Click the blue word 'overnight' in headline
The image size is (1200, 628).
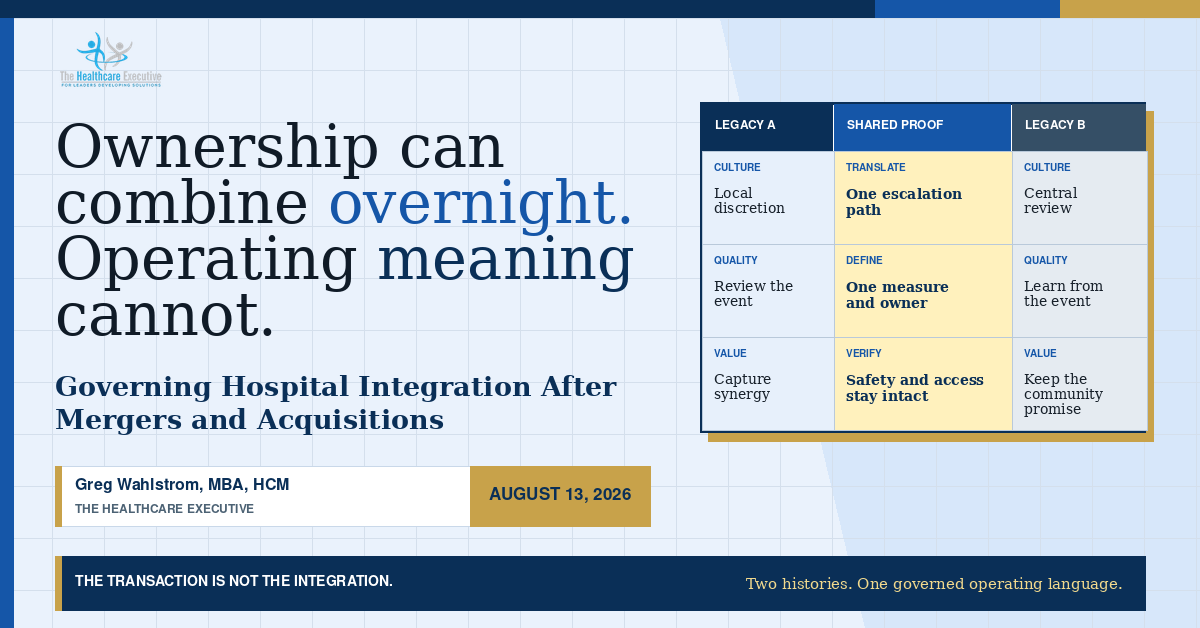pyautogui.click(x=480, y=203)
